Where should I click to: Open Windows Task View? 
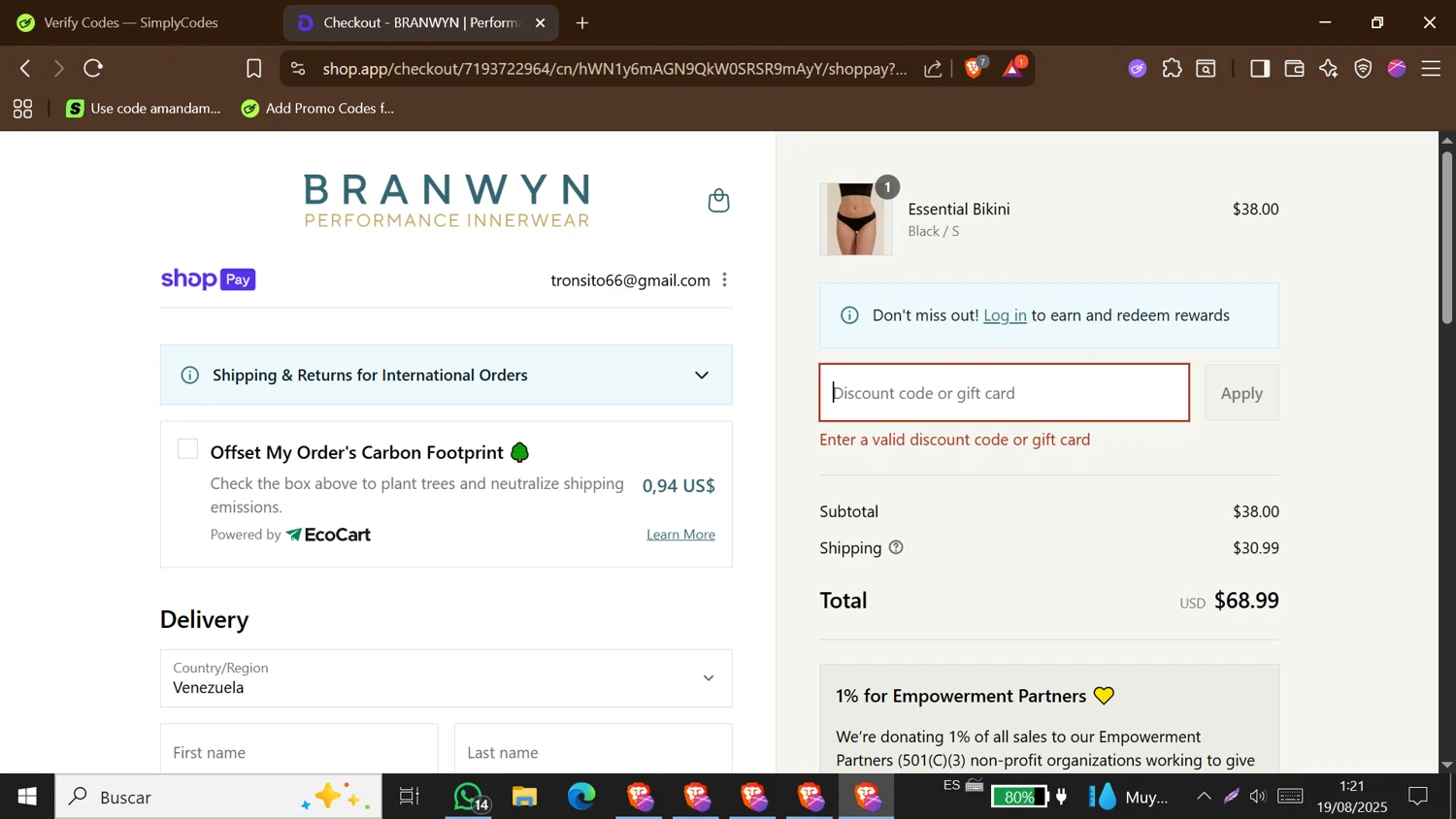(x=410, y=797)
